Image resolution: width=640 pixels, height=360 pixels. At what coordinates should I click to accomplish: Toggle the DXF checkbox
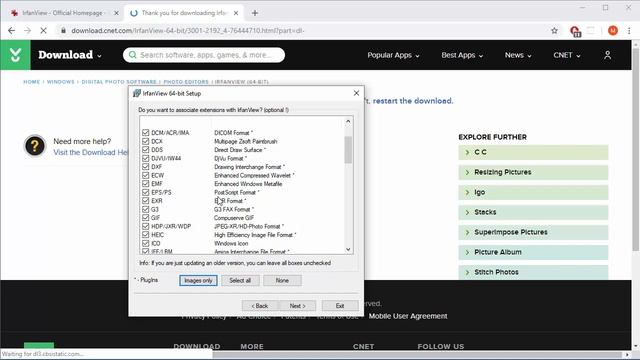pos(146,167)
